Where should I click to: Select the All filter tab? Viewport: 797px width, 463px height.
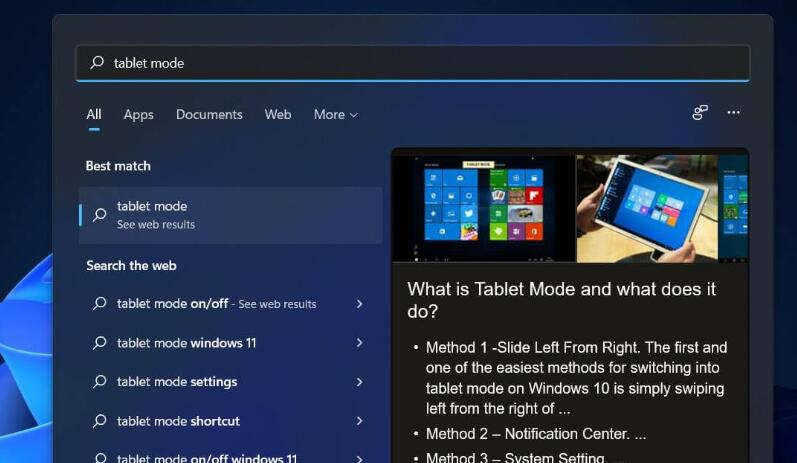[x=94, y=114]
